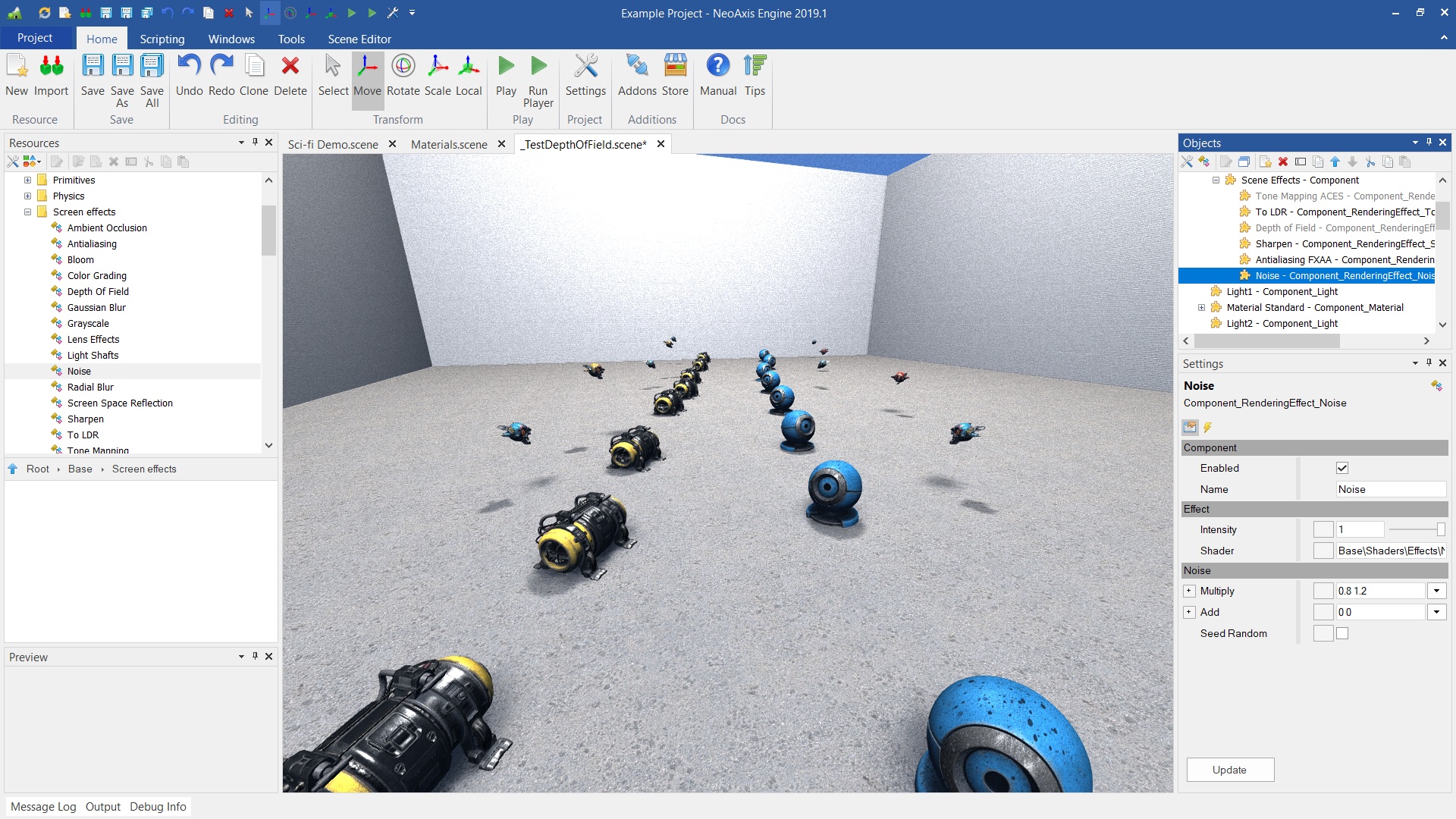The image size is (1456, 819).
Task: Toggle the Seed Random checkbox
Action: coord(1342,633)
